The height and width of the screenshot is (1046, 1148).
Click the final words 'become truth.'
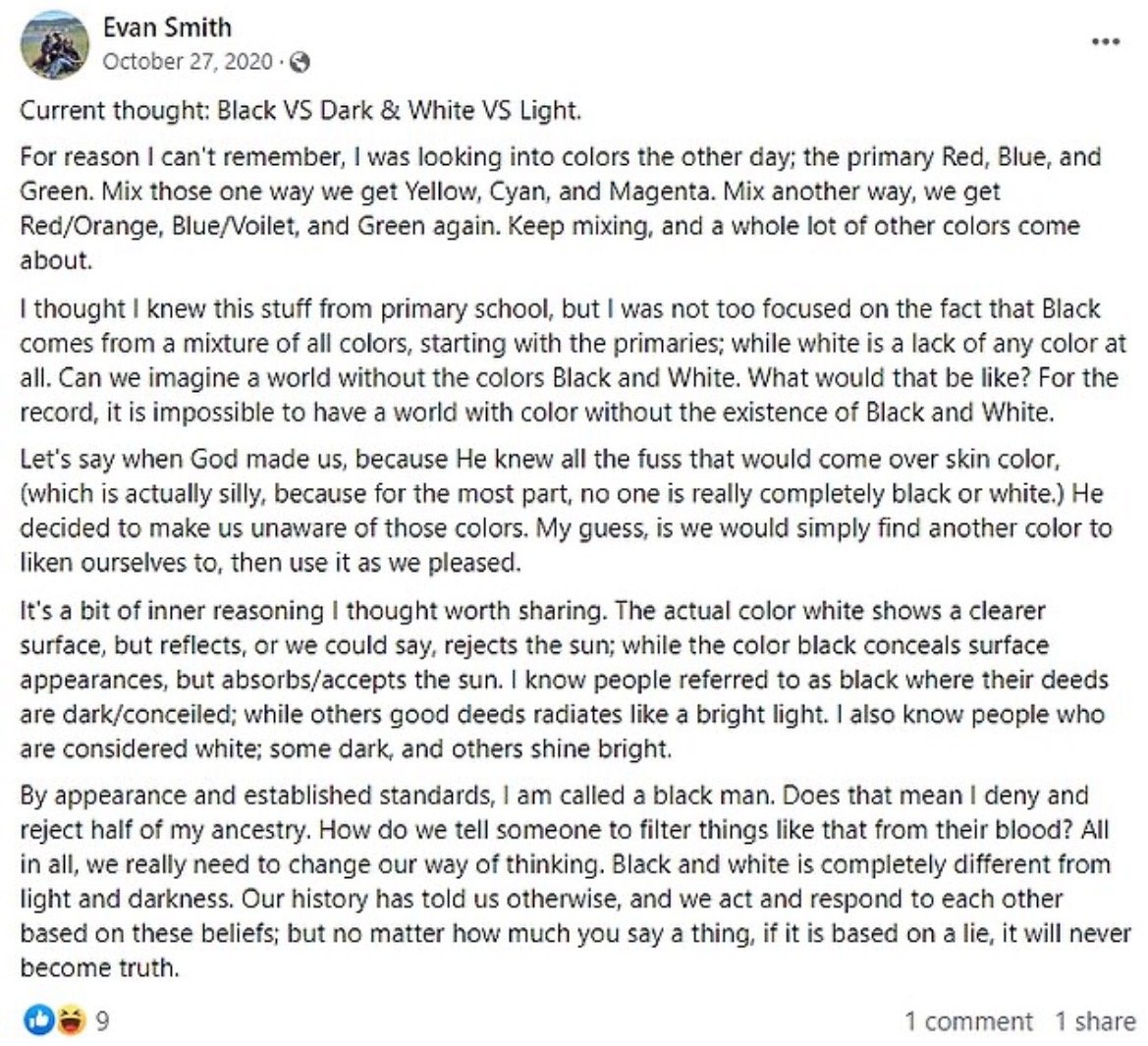(99, 967)
